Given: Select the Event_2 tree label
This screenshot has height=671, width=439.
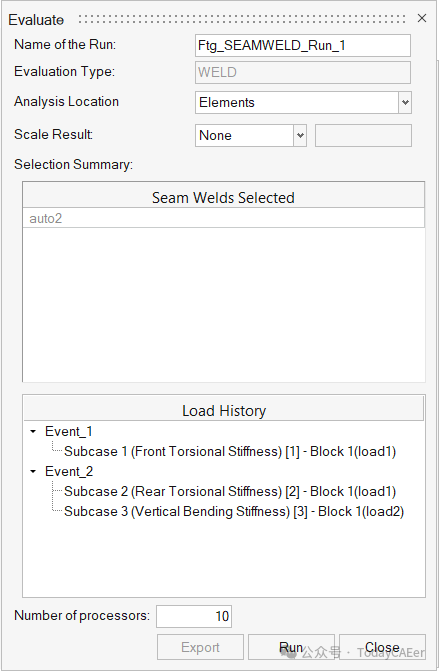Looking at the screenshot, I should (69, 471).
